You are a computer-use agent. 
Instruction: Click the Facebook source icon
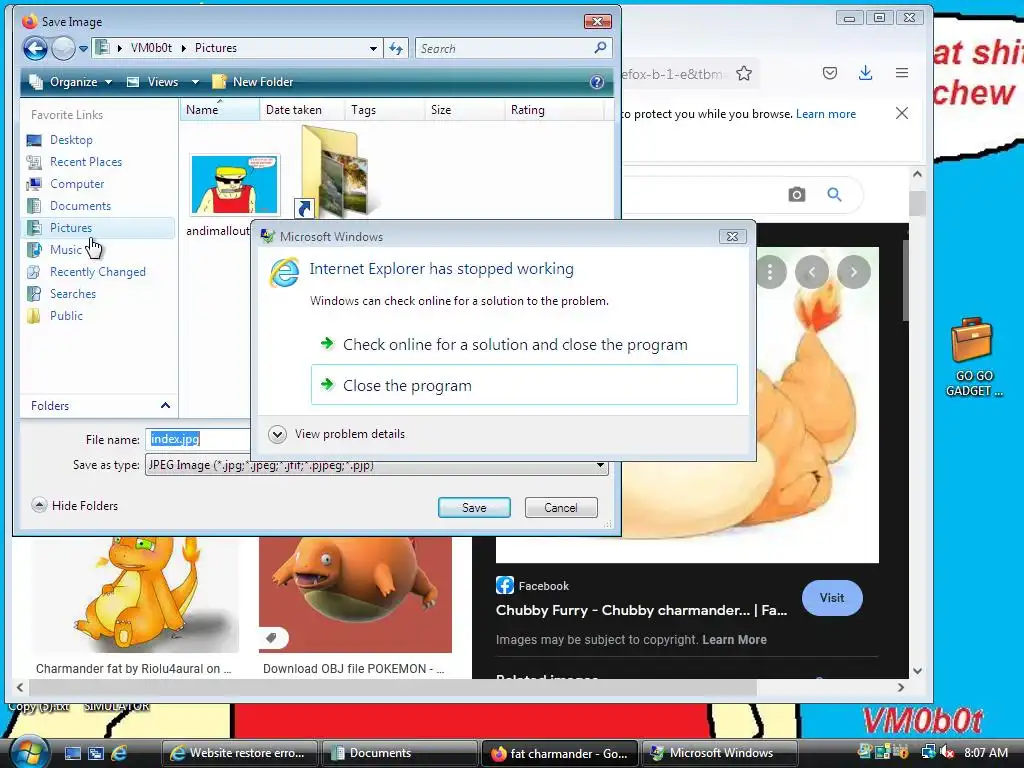[505, 585]
